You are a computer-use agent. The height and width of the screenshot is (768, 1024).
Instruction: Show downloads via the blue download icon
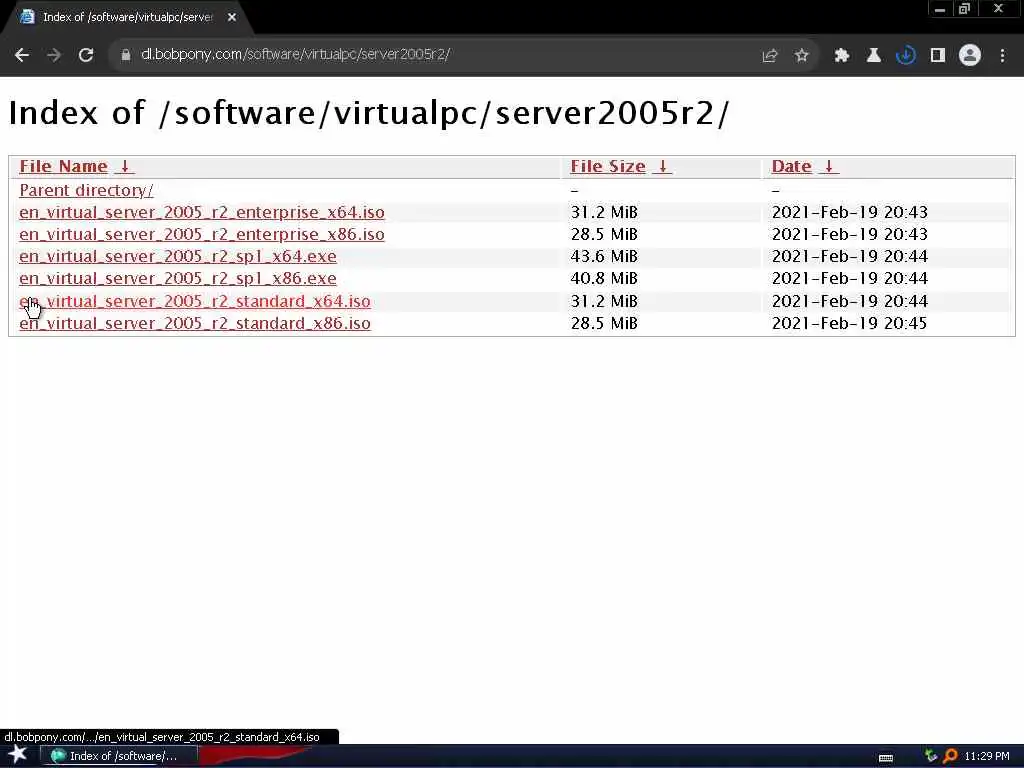point(906,56)
